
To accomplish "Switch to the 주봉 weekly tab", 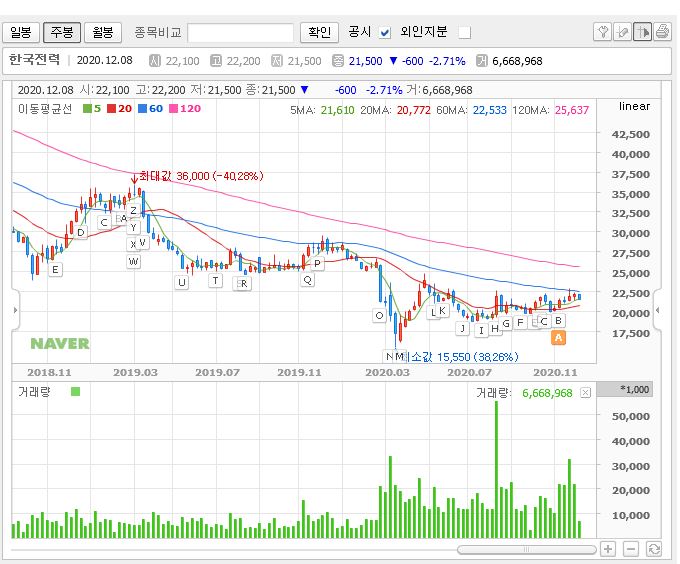I will point(62,33).
